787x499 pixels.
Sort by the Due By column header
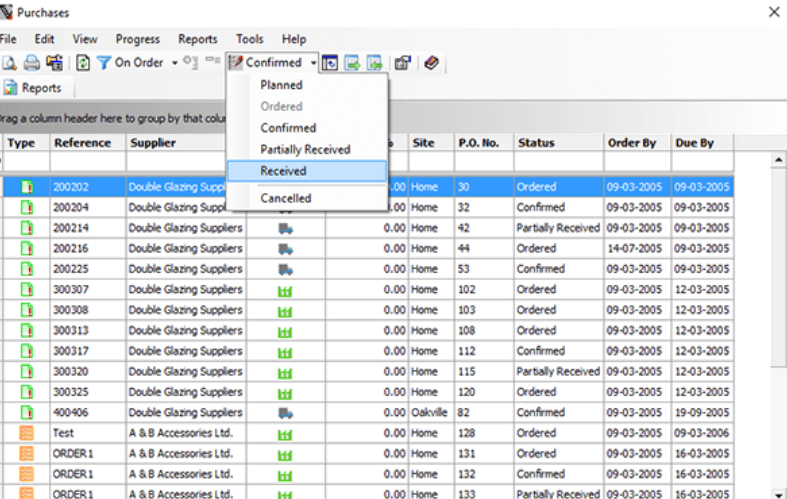pos(702,143)
